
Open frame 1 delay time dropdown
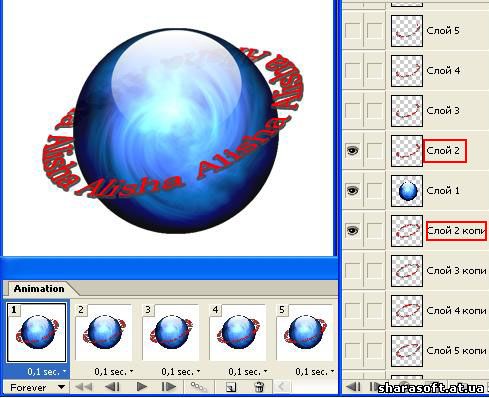pyautogui.click(x=47, y=371)
